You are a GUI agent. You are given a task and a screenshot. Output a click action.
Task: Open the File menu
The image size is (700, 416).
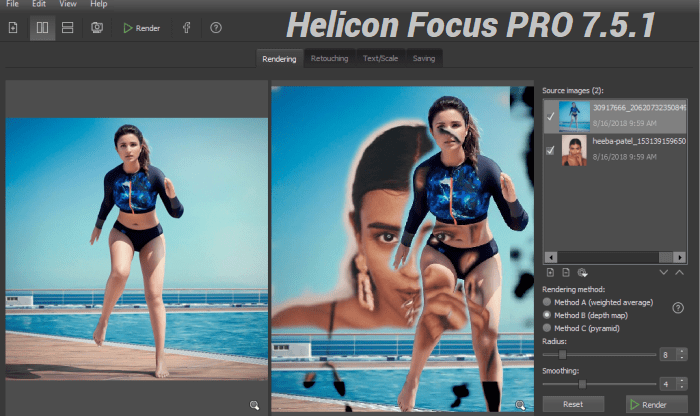[12, 4]
